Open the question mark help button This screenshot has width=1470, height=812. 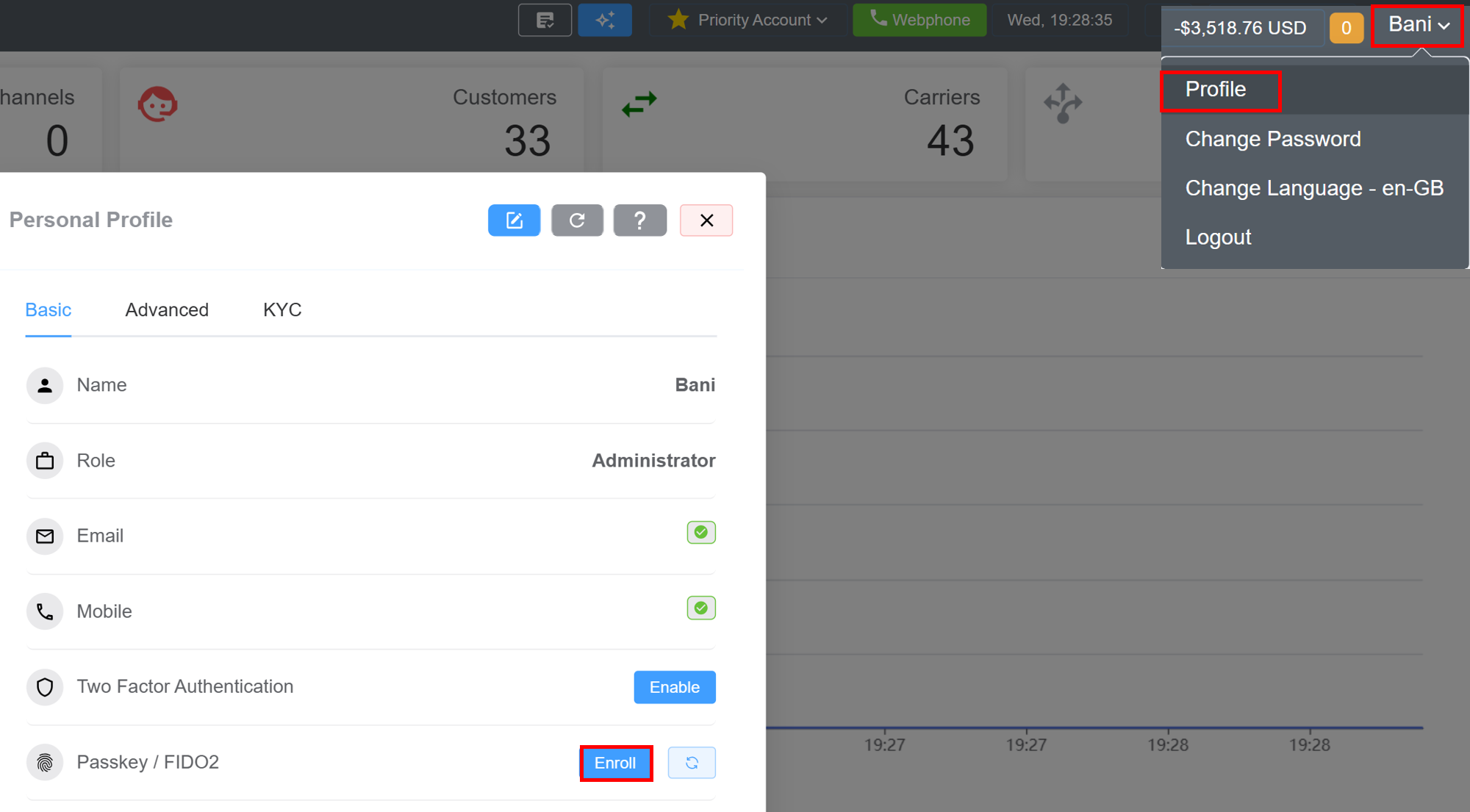coord(639,220)
